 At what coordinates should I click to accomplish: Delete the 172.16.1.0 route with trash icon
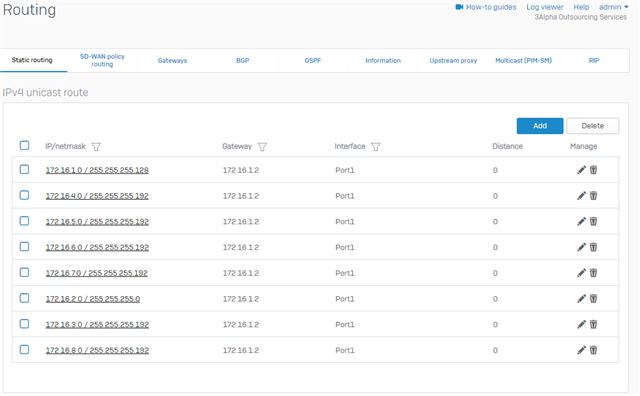pyautogui.click(x=593, y=170)
